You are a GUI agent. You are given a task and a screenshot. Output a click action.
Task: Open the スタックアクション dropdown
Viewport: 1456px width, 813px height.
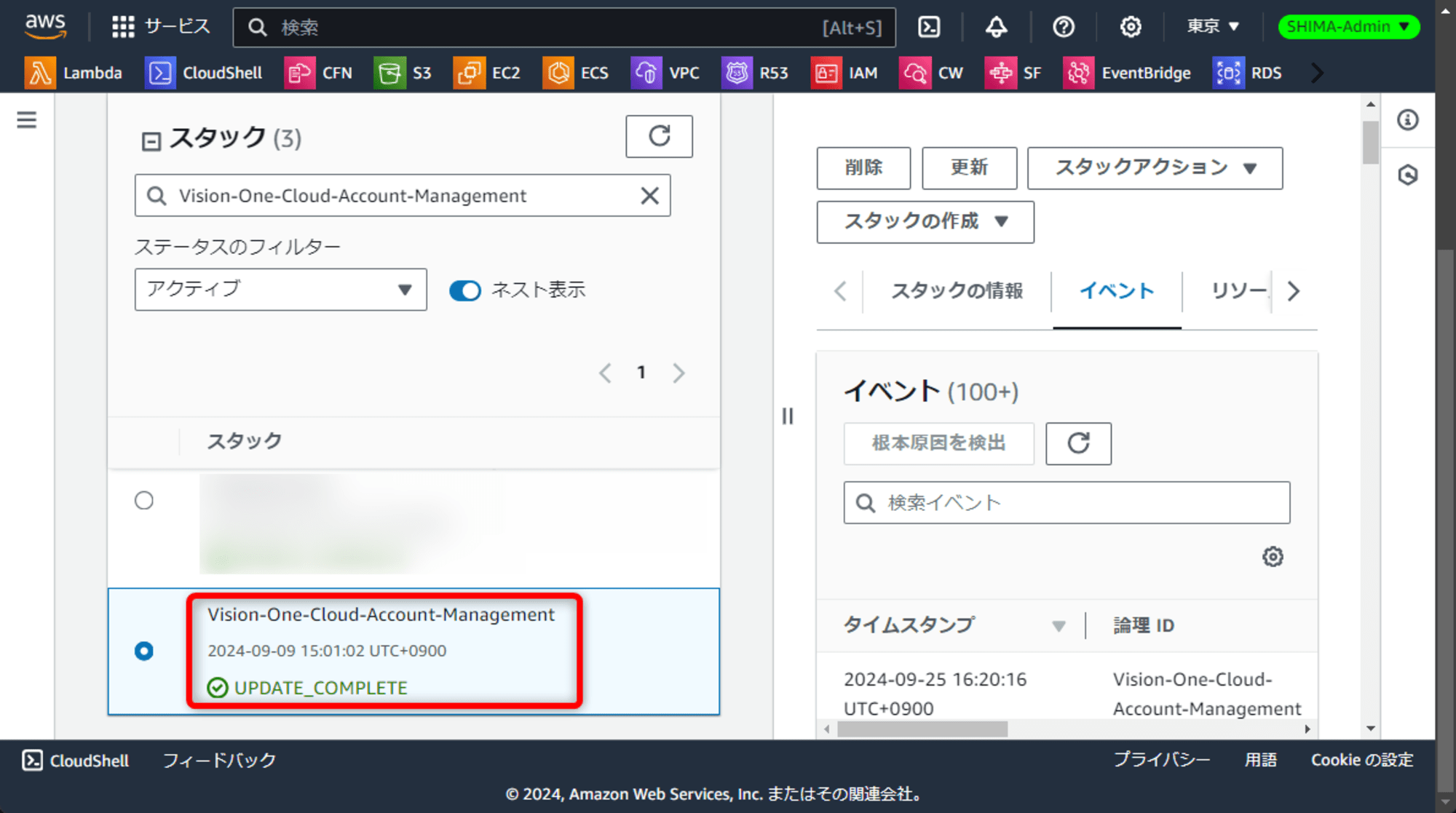[x=1155, y=168]
